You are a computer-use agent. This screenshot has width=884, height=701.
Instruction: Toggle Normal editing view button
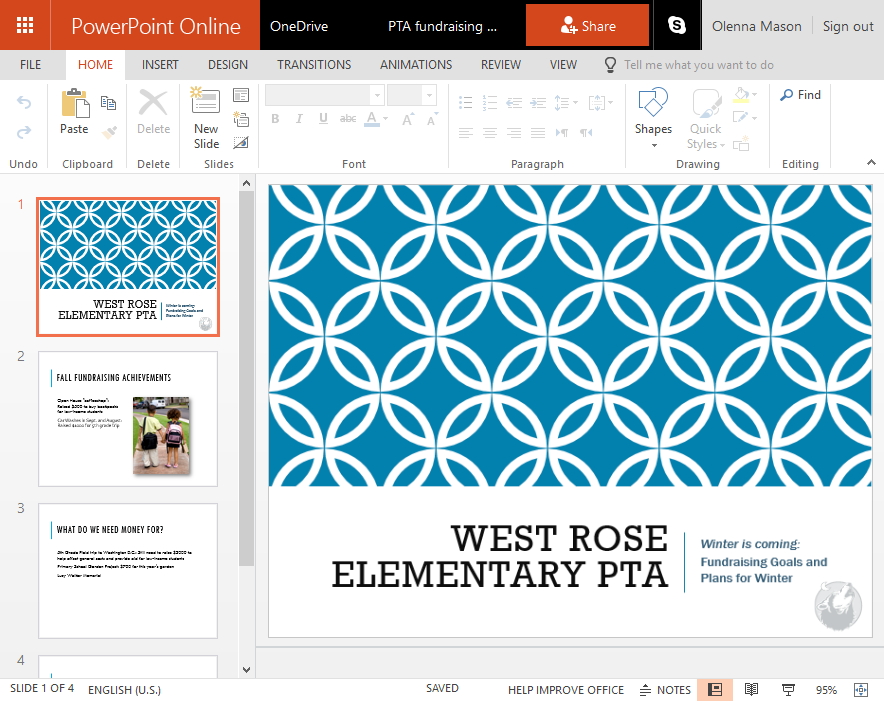(x=715, y=690)
